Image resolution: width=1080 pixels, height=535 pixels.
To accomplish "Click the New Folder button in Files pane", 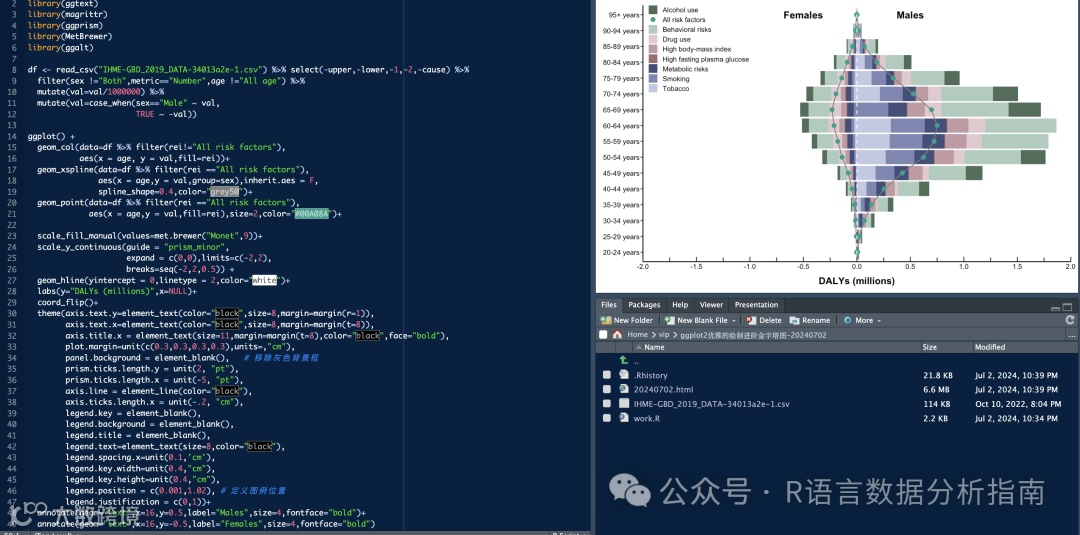I will click(x=627, y=320).
